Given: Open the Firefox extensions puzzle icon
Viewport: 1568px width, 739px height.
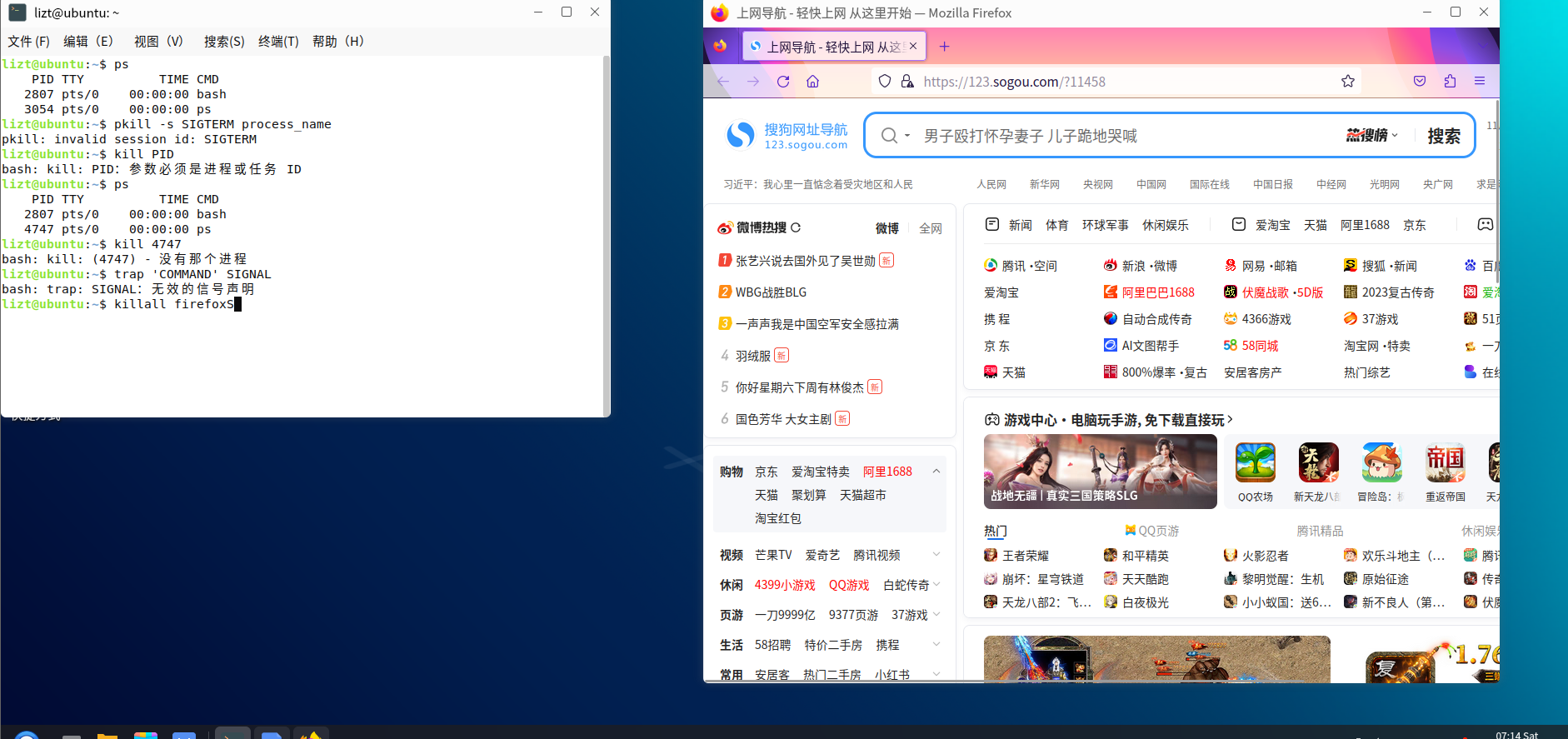Looking at the screenshot, I should [x=1450, y=81].
